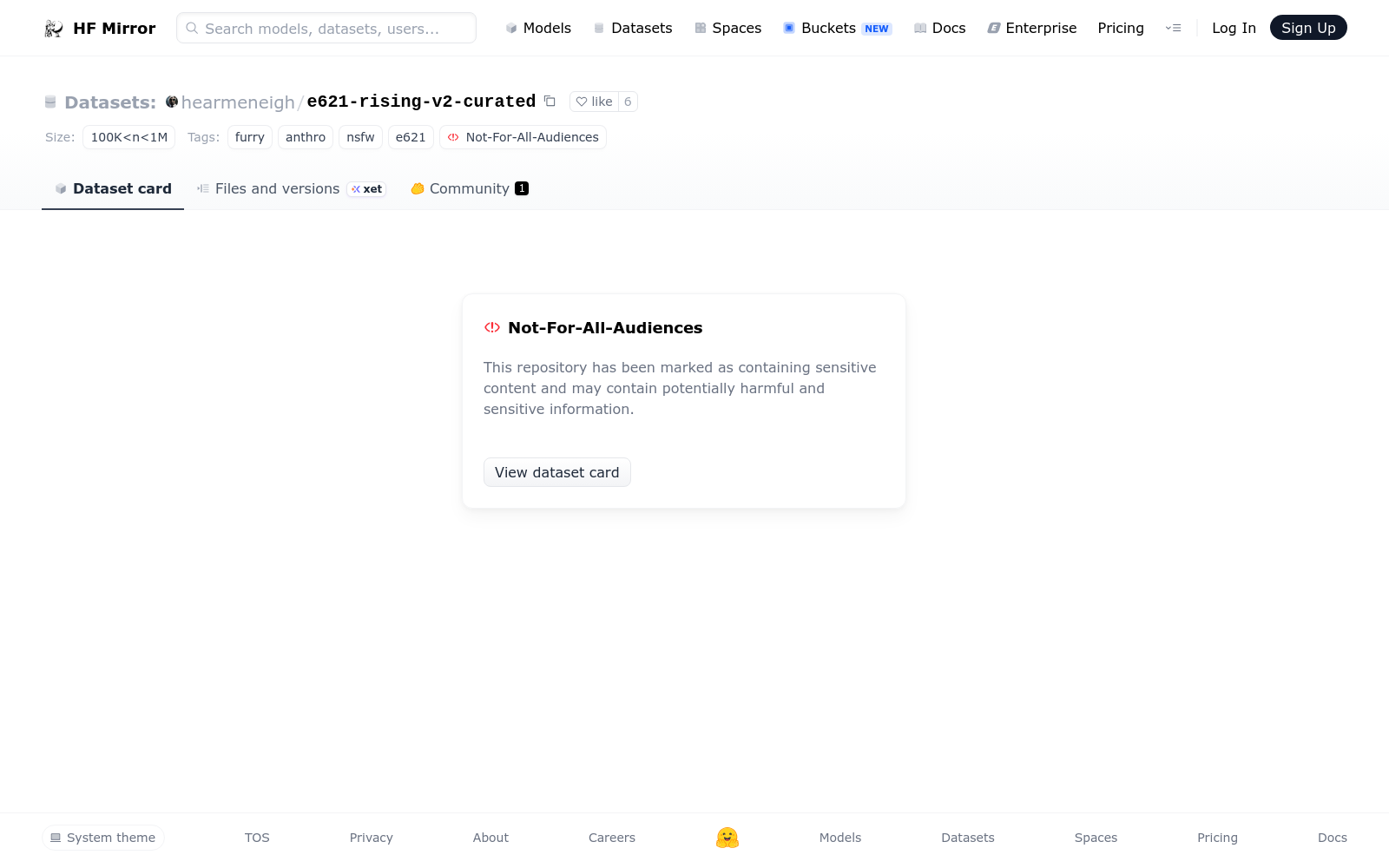The height and width of the screenshot is (868, 1389).
Task: Click the Sign Up button
Action: click(x=1308, y=28)
